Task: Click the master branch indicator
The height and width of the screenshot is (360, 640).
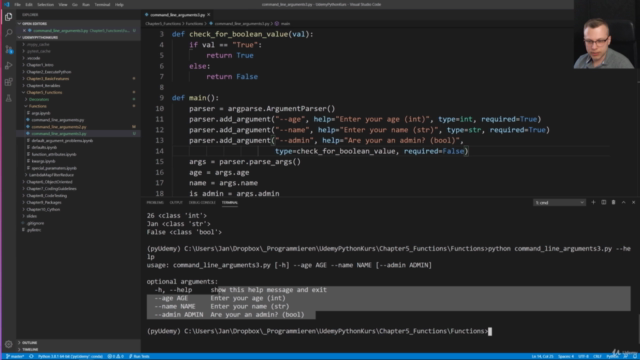Action: click(15, 356)
